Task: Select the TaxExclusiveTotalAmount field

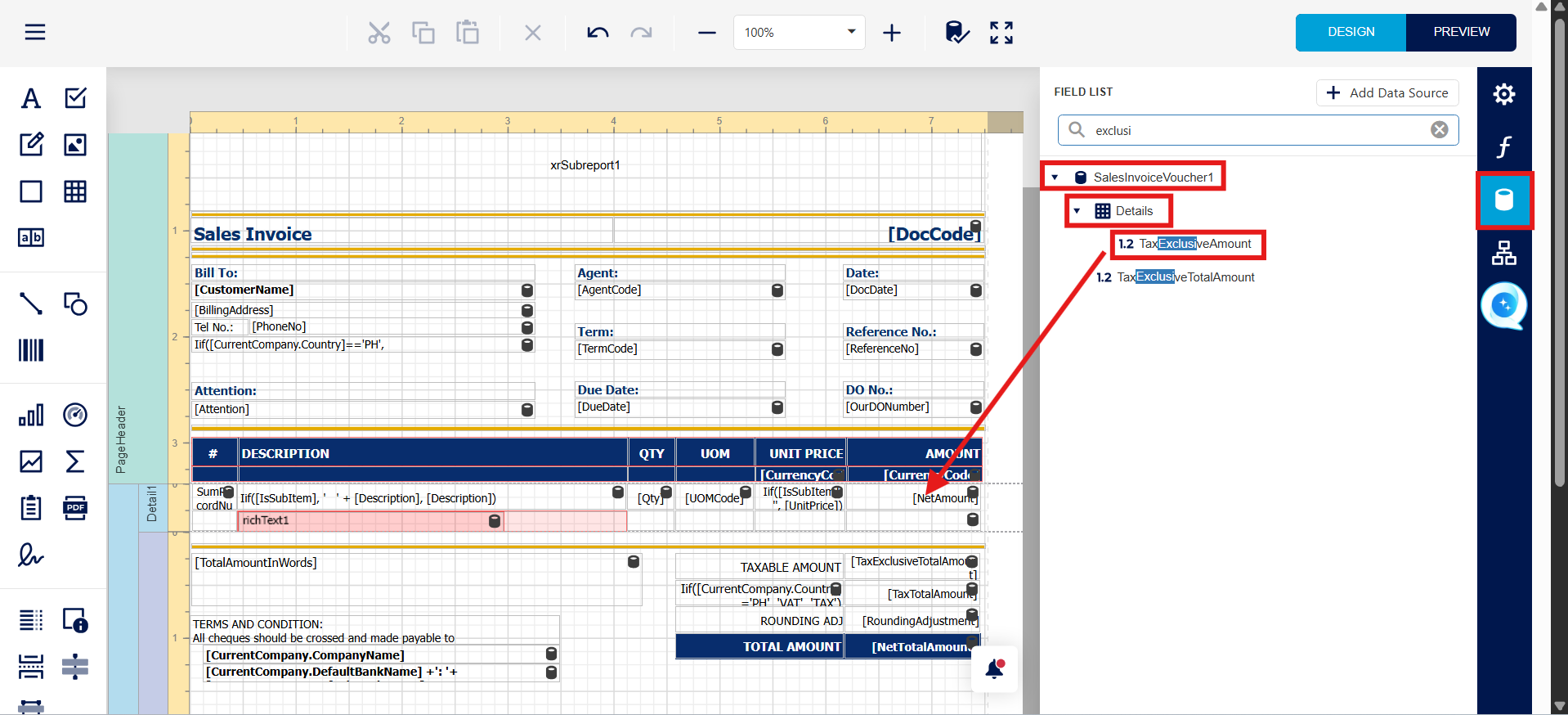Action: click(x=1185, y=277)
